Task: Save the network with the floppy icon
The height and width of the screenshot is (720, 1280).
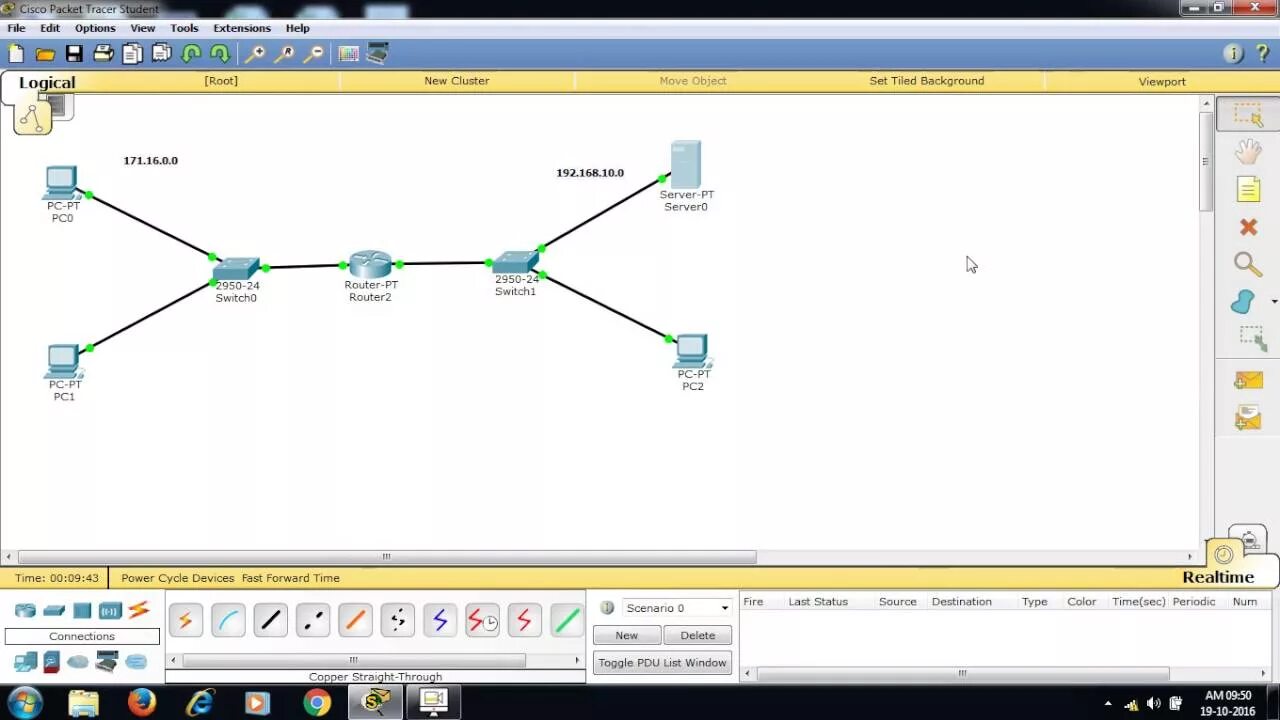Action: click(x=74, y=54)
